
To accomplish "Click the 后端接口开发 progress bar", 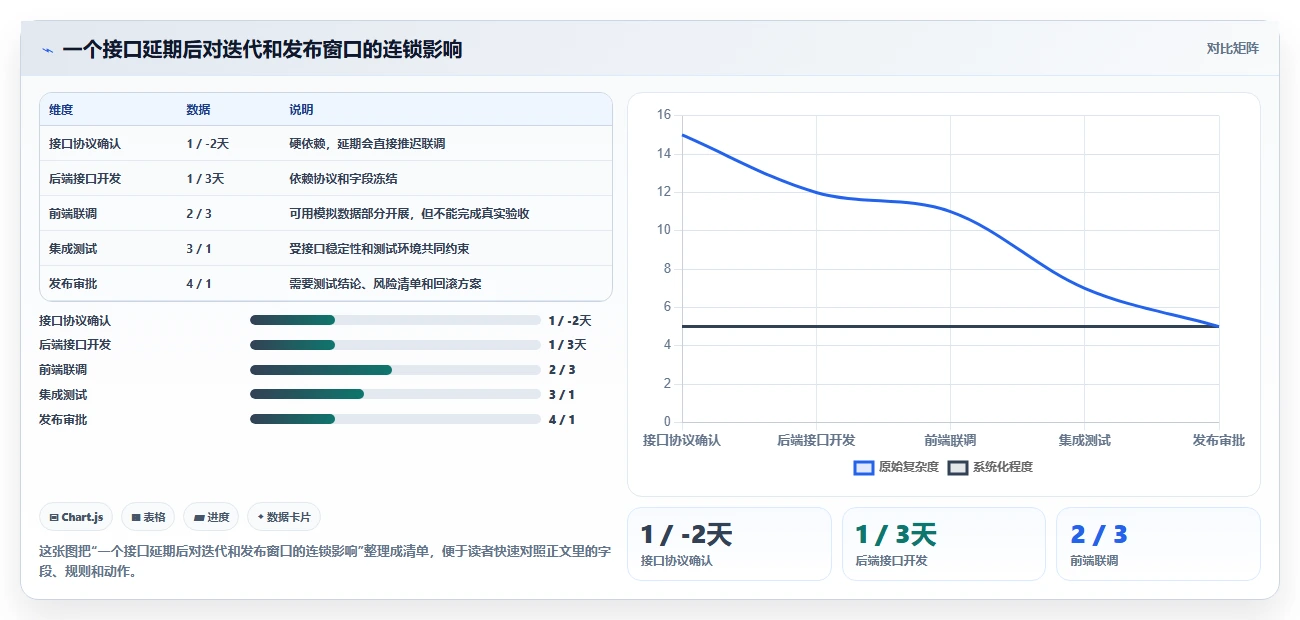I will pos(395,345).
